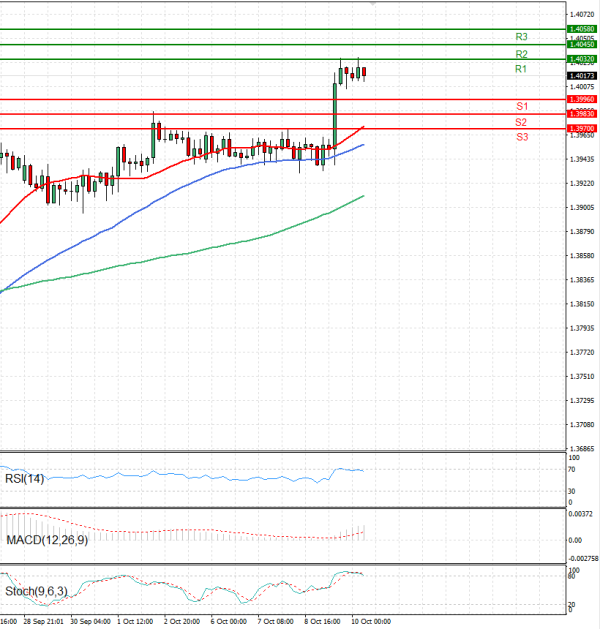
Task: Click the 1.39960 red price tag
Action: click(x=581, y=99)
